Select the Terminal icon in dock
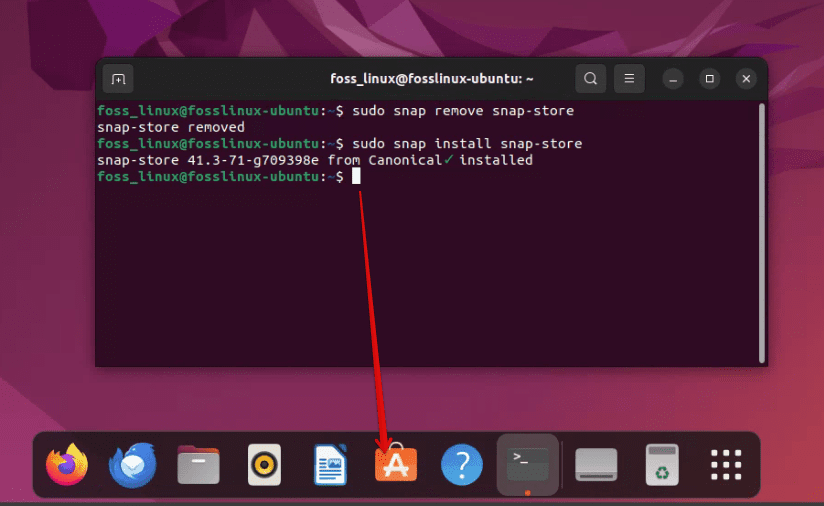 [528, 464]
